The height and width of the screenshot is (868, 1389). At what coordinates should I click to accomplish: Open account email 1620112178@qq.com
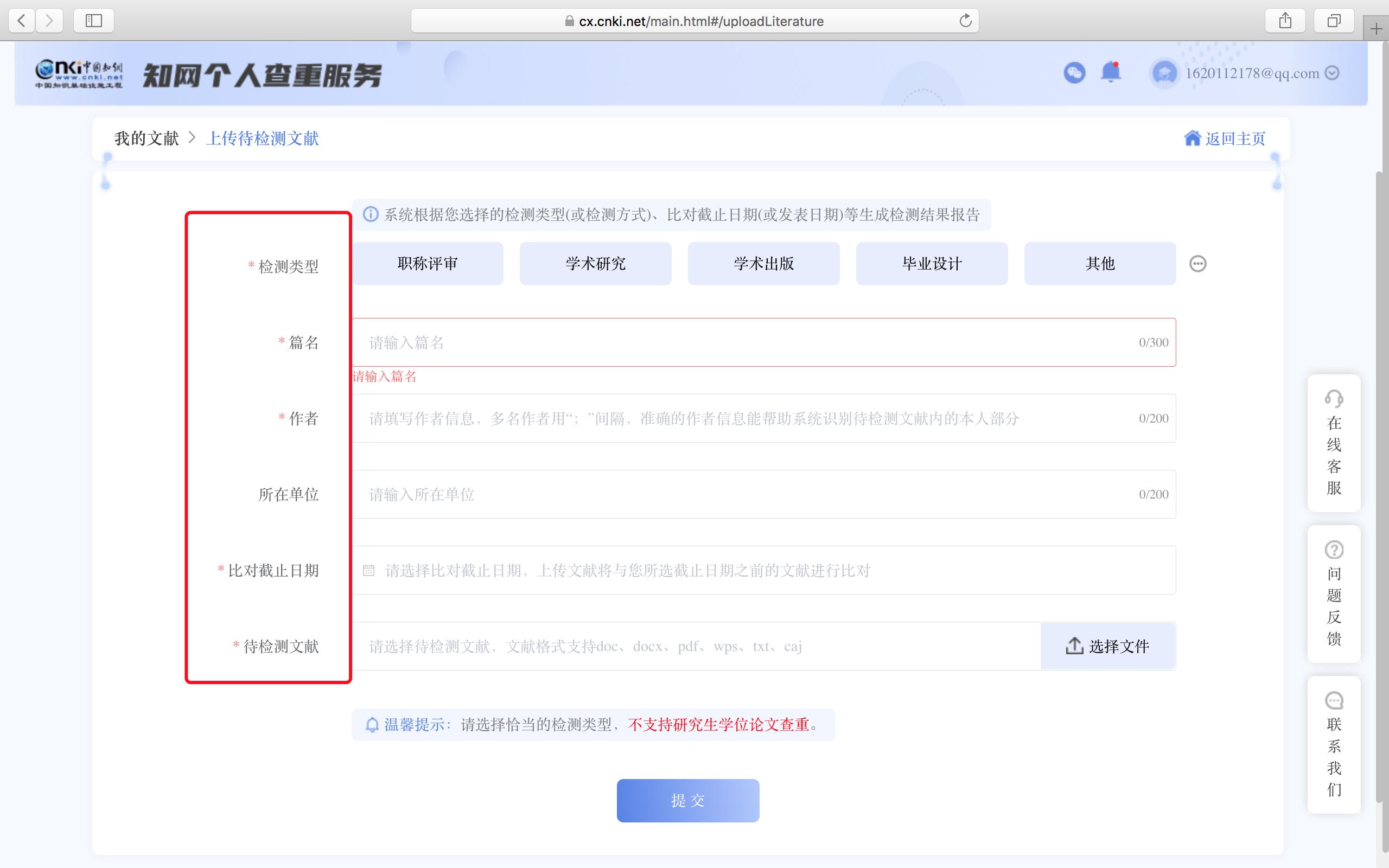pyautogui.click(x=1252, y=73)
